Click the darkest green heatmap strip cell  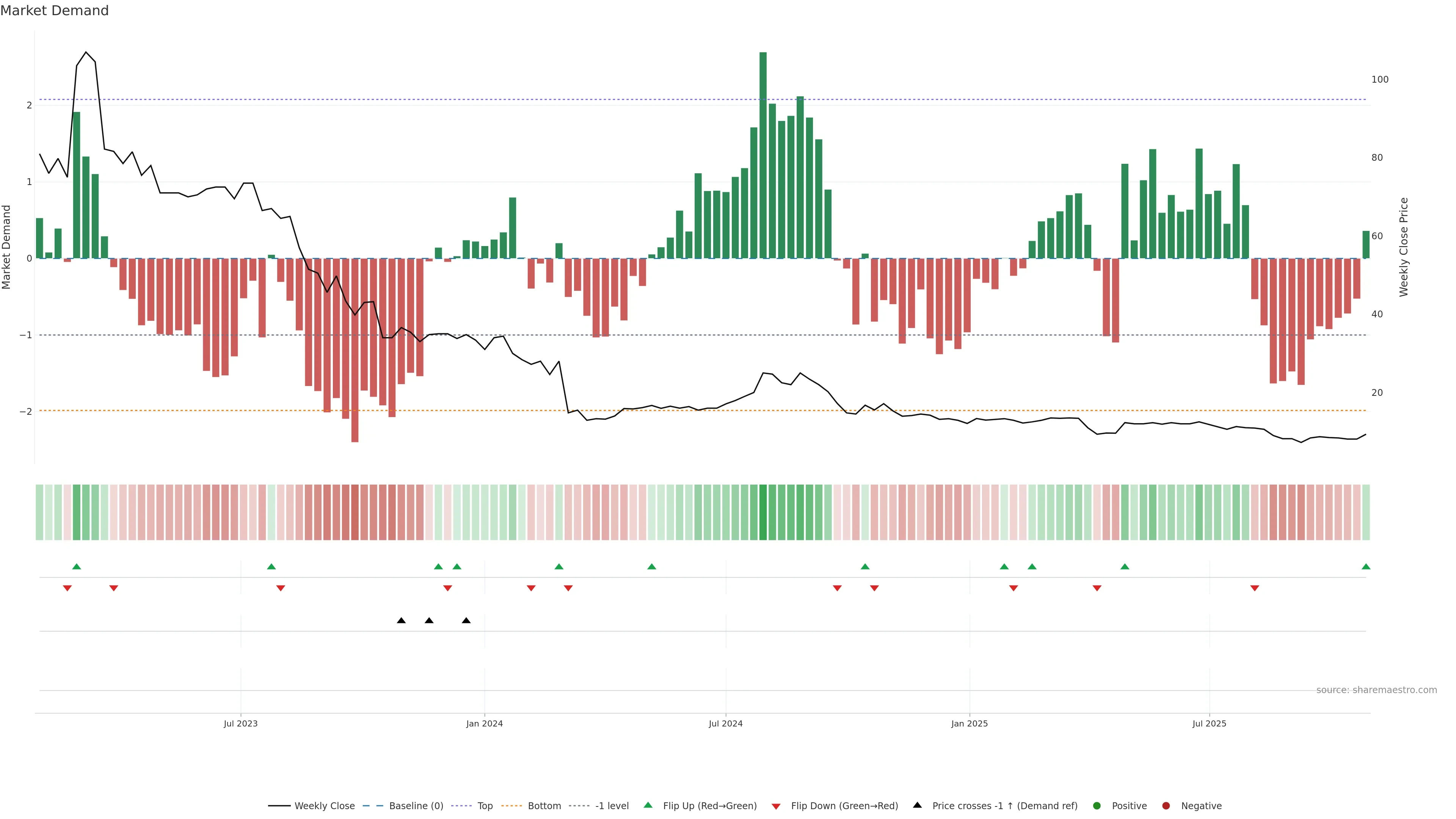(763, 511)
